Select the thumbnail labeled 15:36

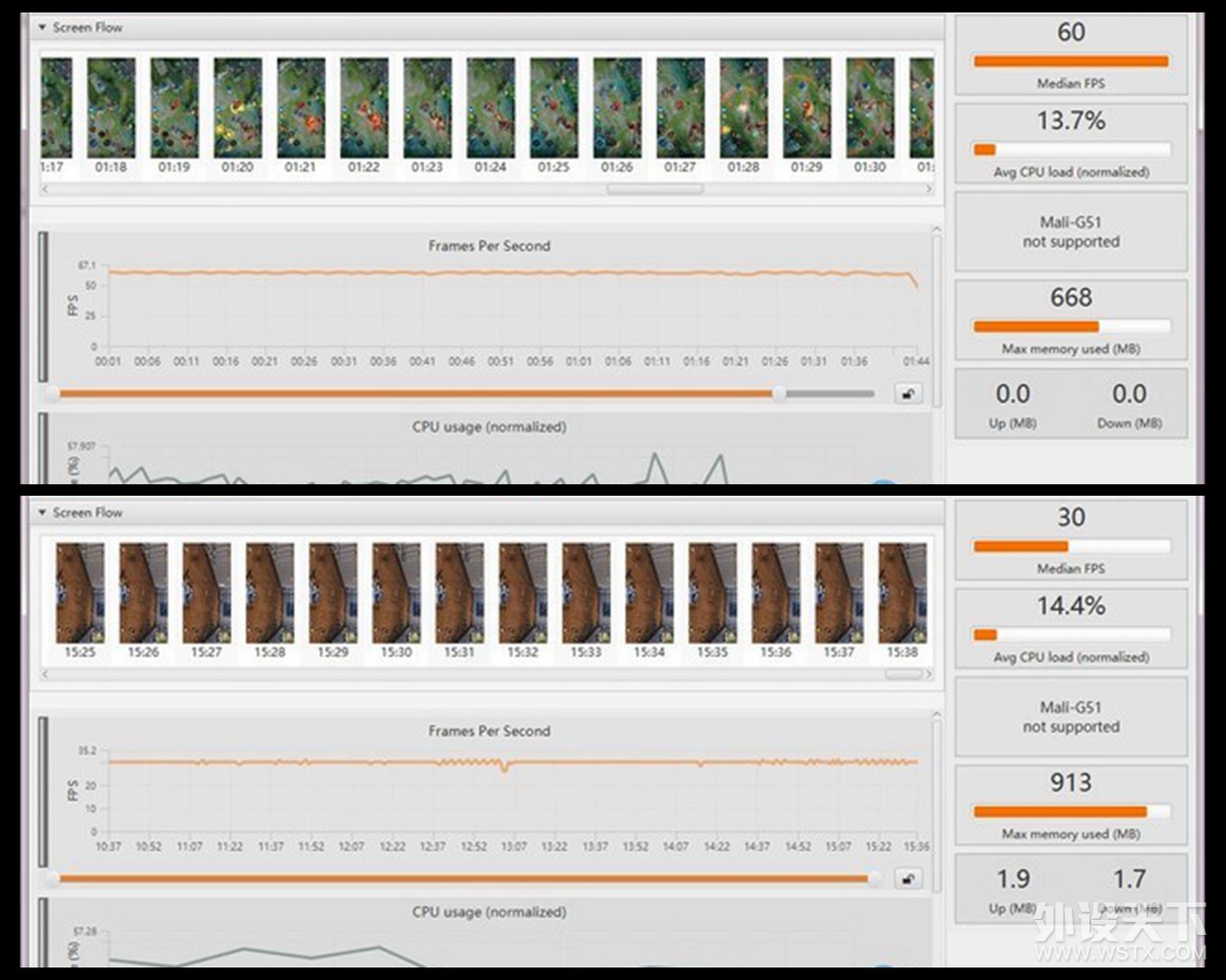coord(776,593)
